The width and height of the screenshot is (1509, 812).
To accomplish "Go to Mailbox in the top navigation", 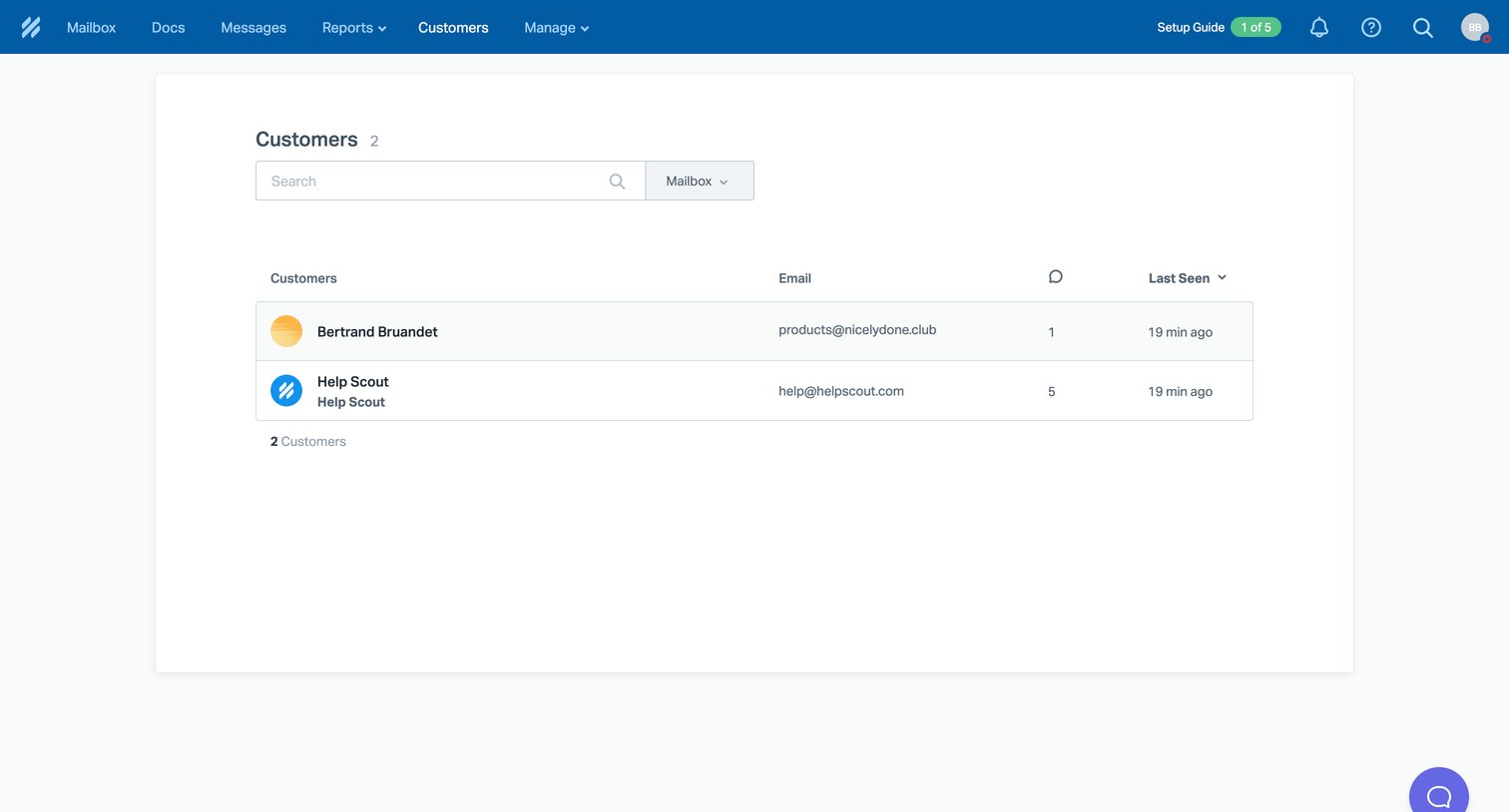I will pos(91,28).
